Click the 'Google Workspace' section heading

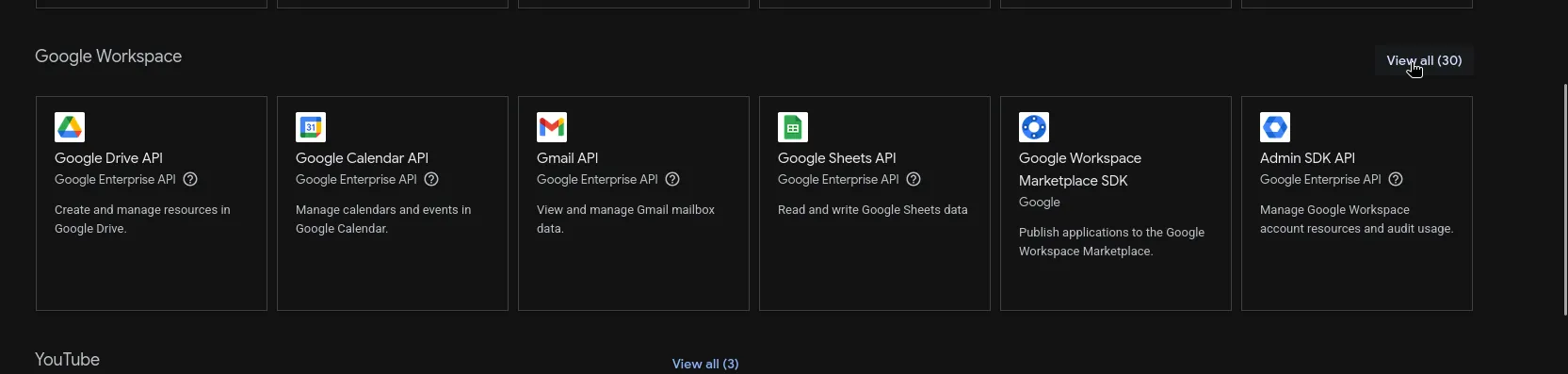point(108,57)
